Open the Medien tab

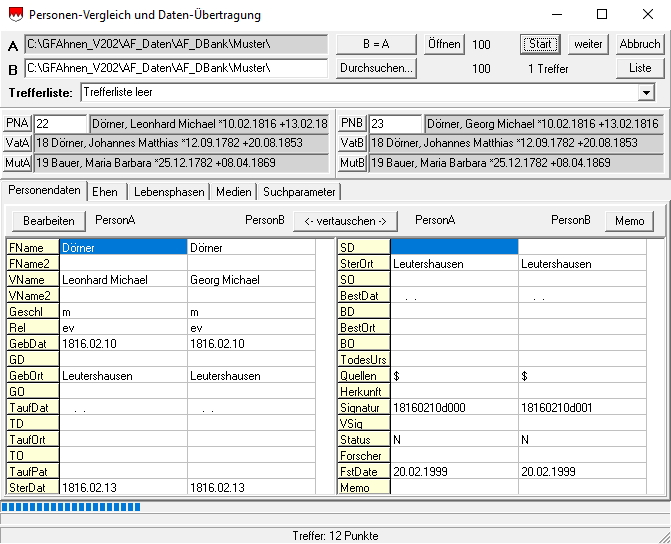234,192
